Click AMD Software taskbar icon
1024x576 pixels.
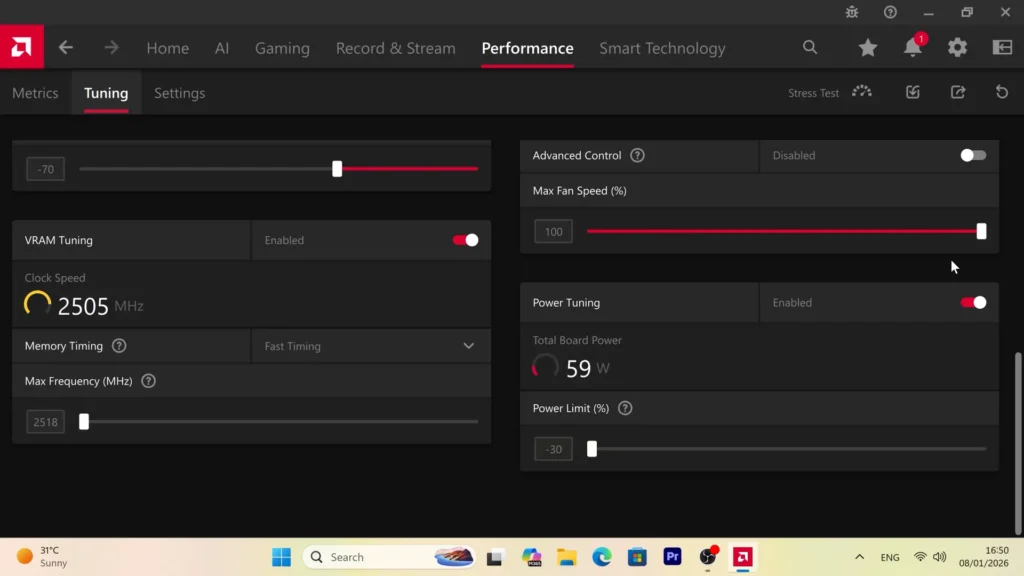click(743, 557)
